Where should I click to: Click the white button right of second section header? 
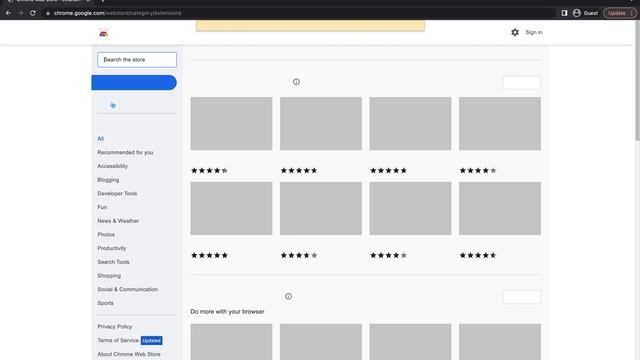point(522,297)
